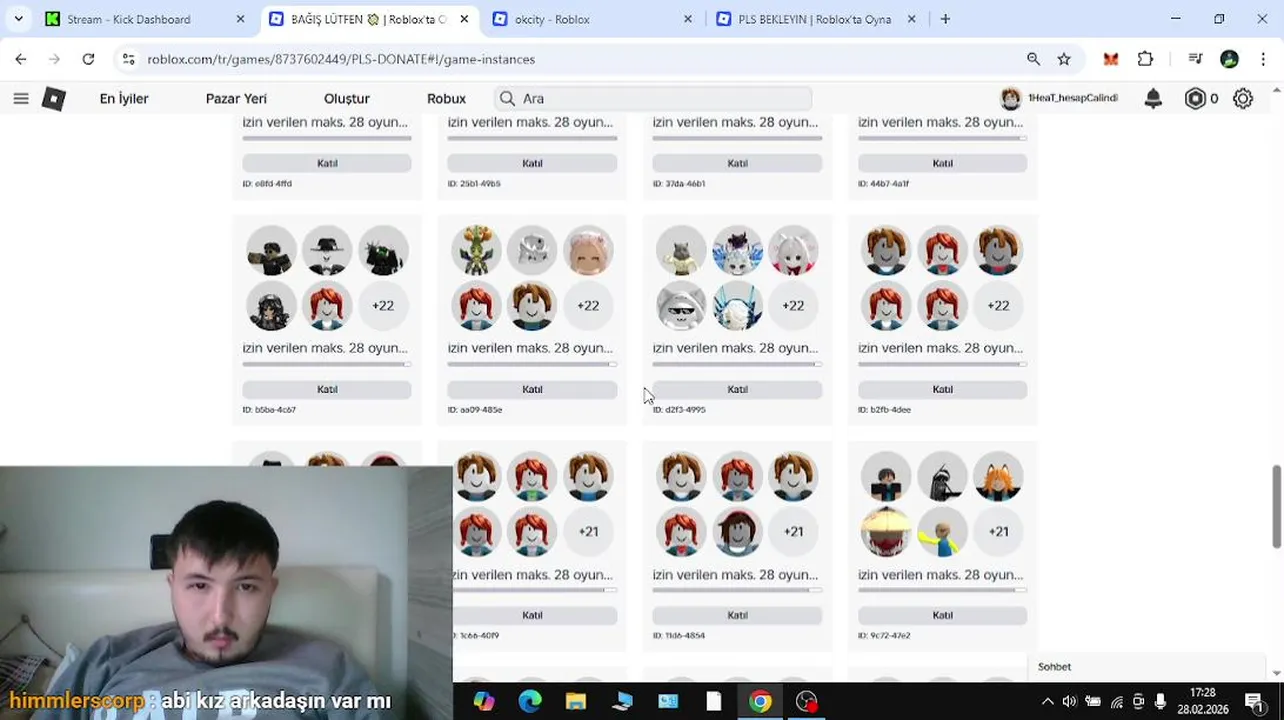Open the volume speaker tray icon
The width and height of the screenshot is (1284, 720).
tap(1070, 702)
